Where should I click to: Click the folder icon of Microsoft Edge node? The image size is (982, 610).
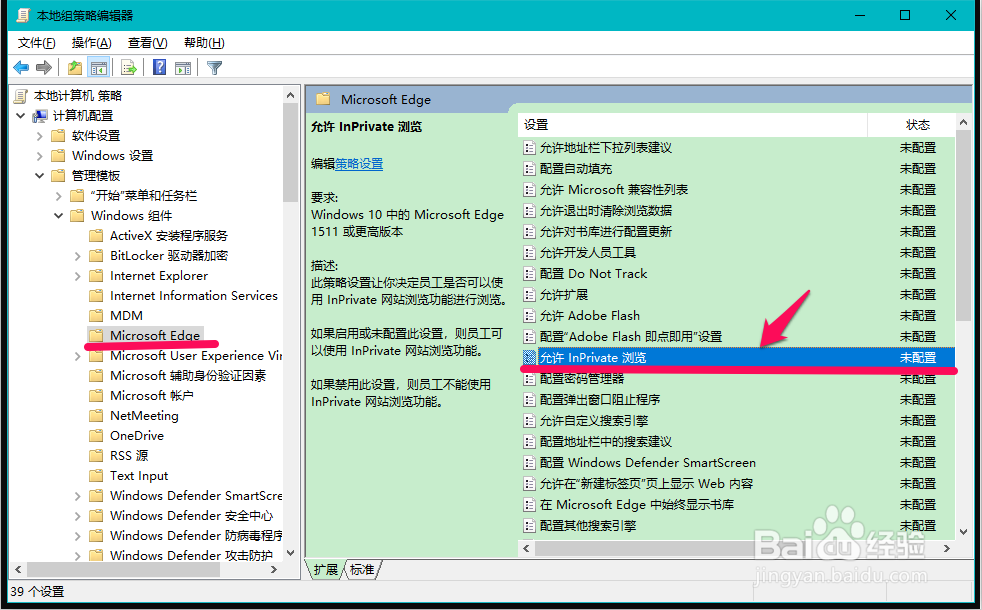96,336
